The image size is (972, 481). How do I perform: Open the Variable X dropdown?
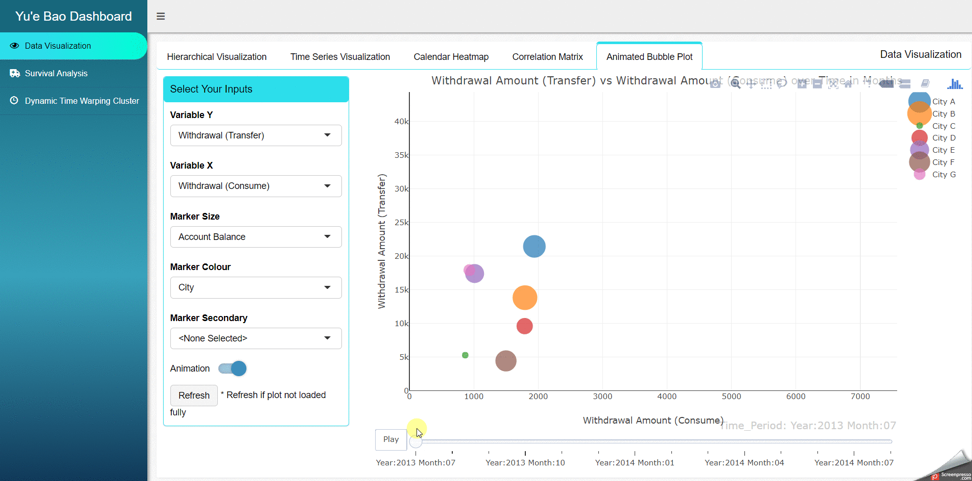click(x=255, y=186)
